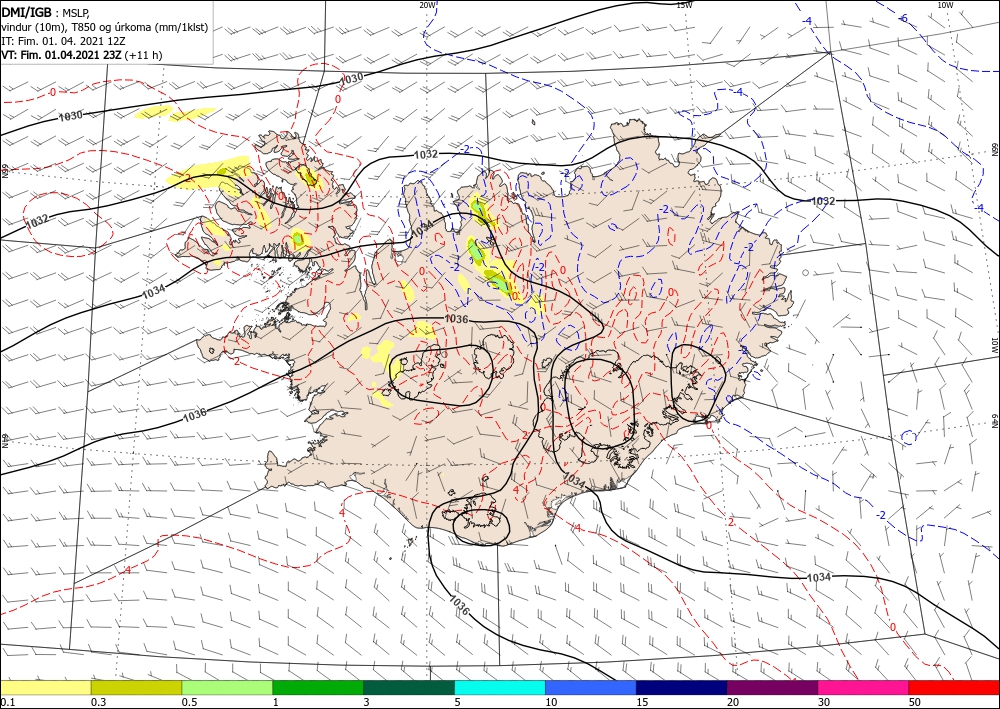
Task: Click the "1032" isobar label east of Iceland
Action: [x=823, y=201]
